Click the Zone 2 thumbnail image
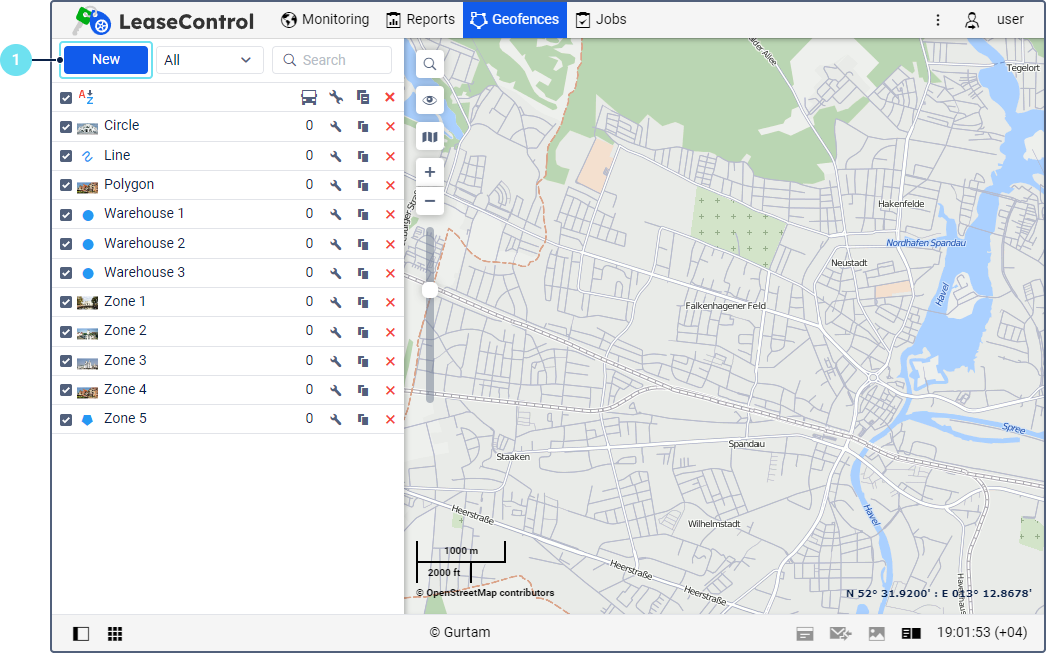1046x653 pixels. click(87, 332)
